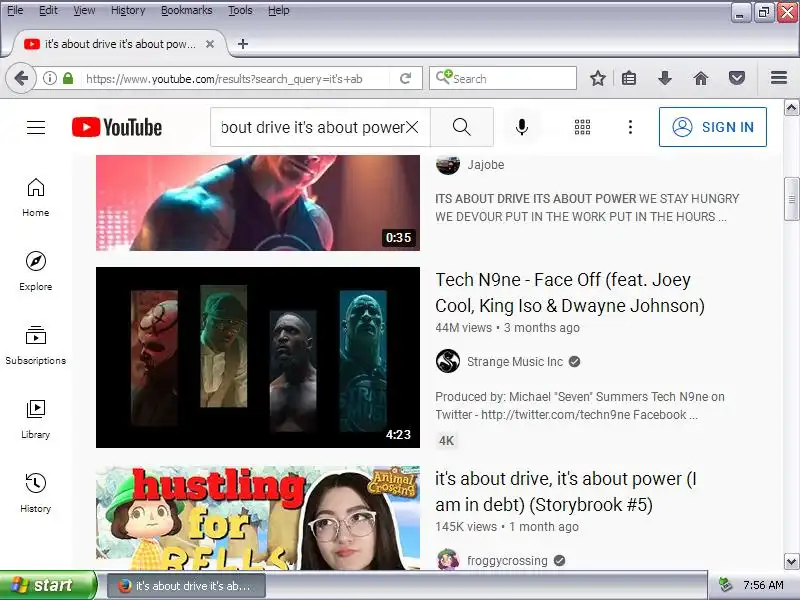Visit froggycrossing channel name link

[x=507, y=561]
